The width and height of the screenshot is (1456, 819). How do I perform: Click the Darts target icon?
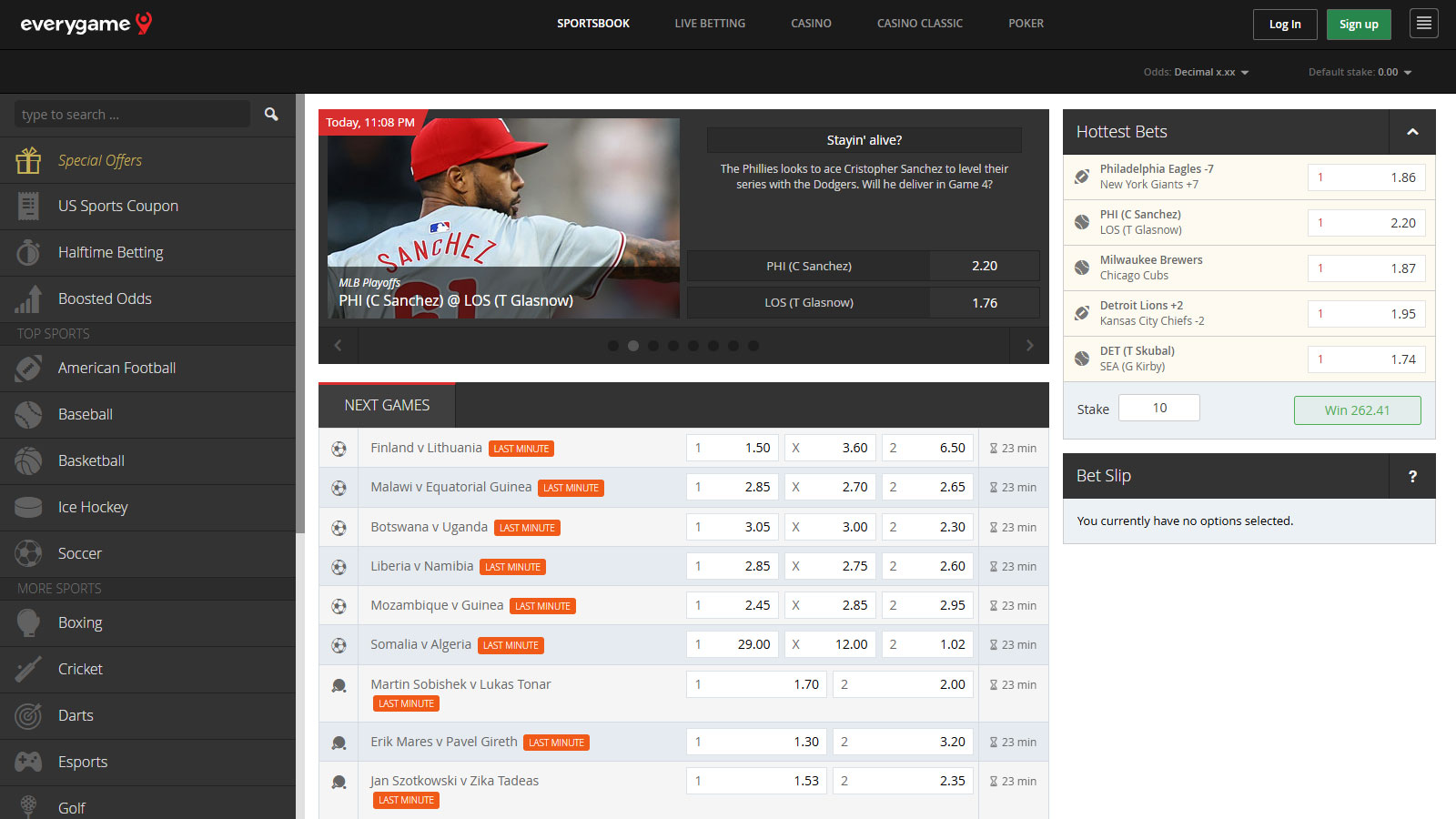pyautogui.click(x=28, y=716)
